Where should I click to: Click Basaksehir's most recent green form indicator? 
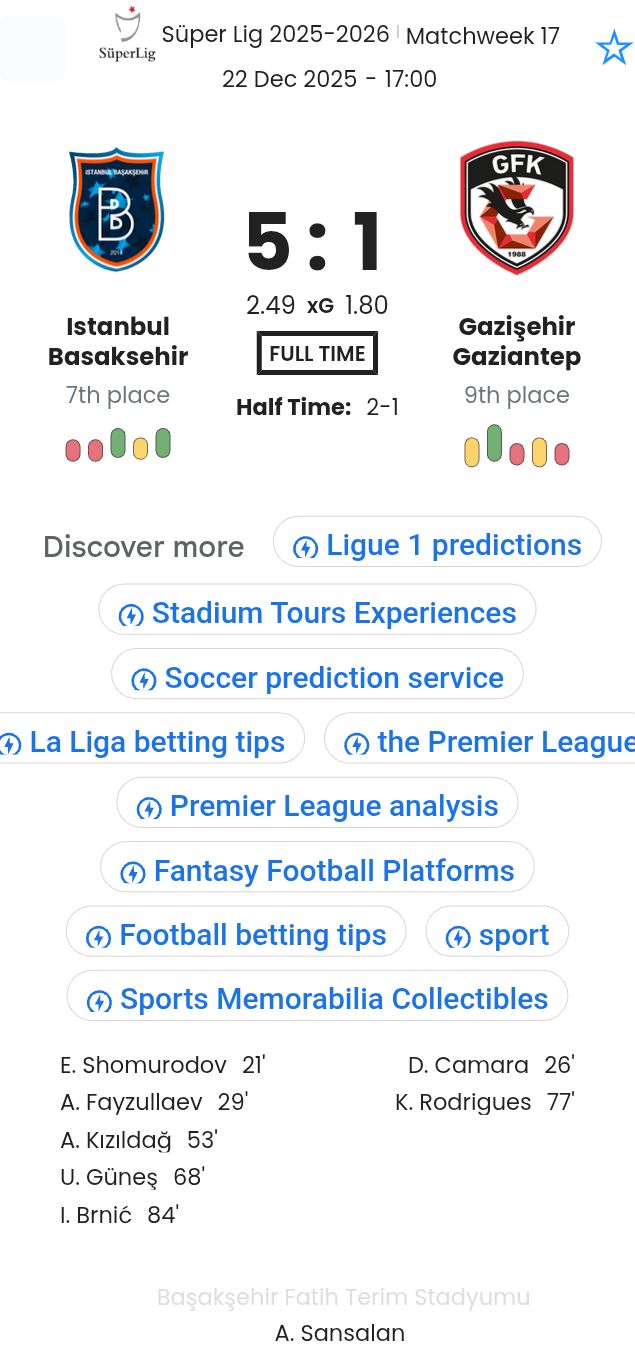[x=163, y=443]
